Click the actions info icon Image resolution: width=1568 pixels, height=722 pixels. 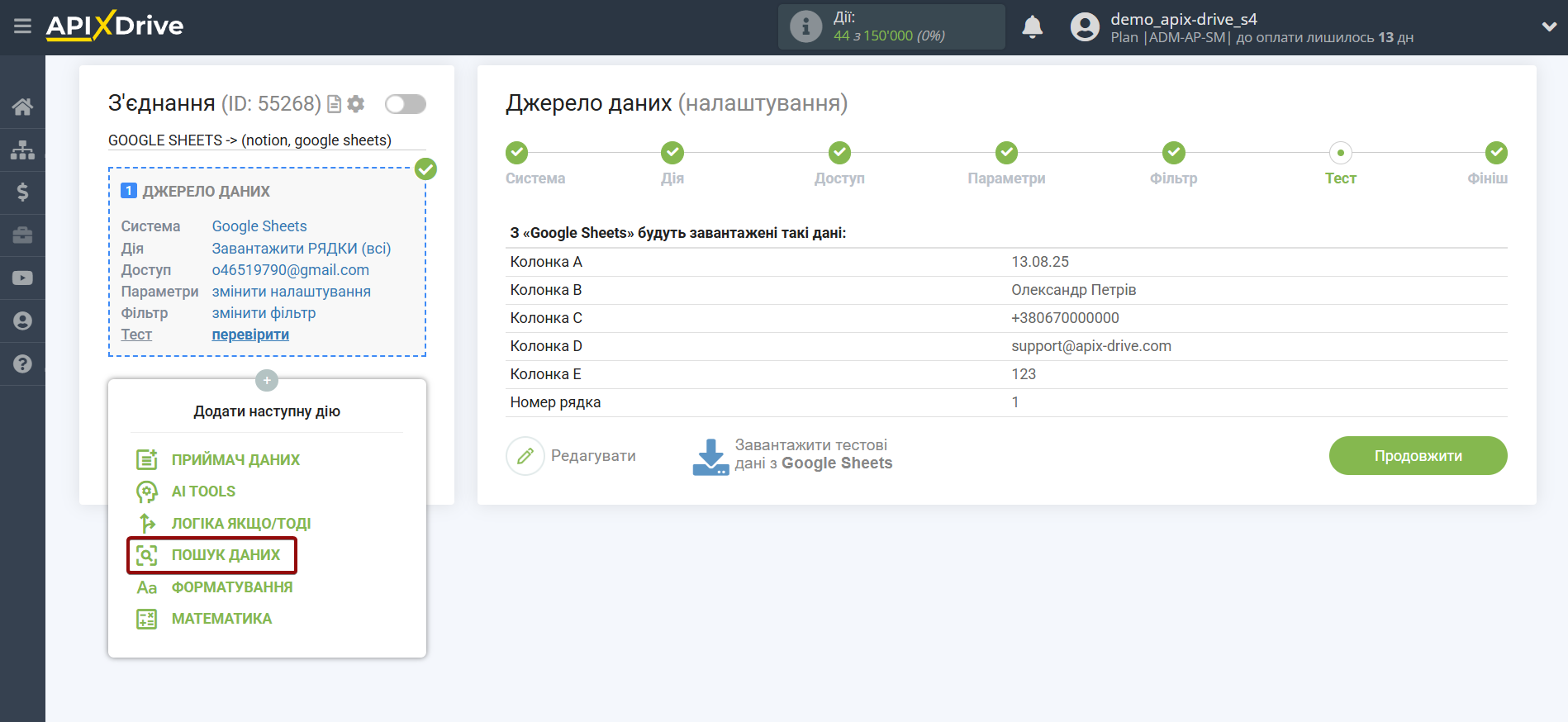pyautogui.click(x=805, y=26)
